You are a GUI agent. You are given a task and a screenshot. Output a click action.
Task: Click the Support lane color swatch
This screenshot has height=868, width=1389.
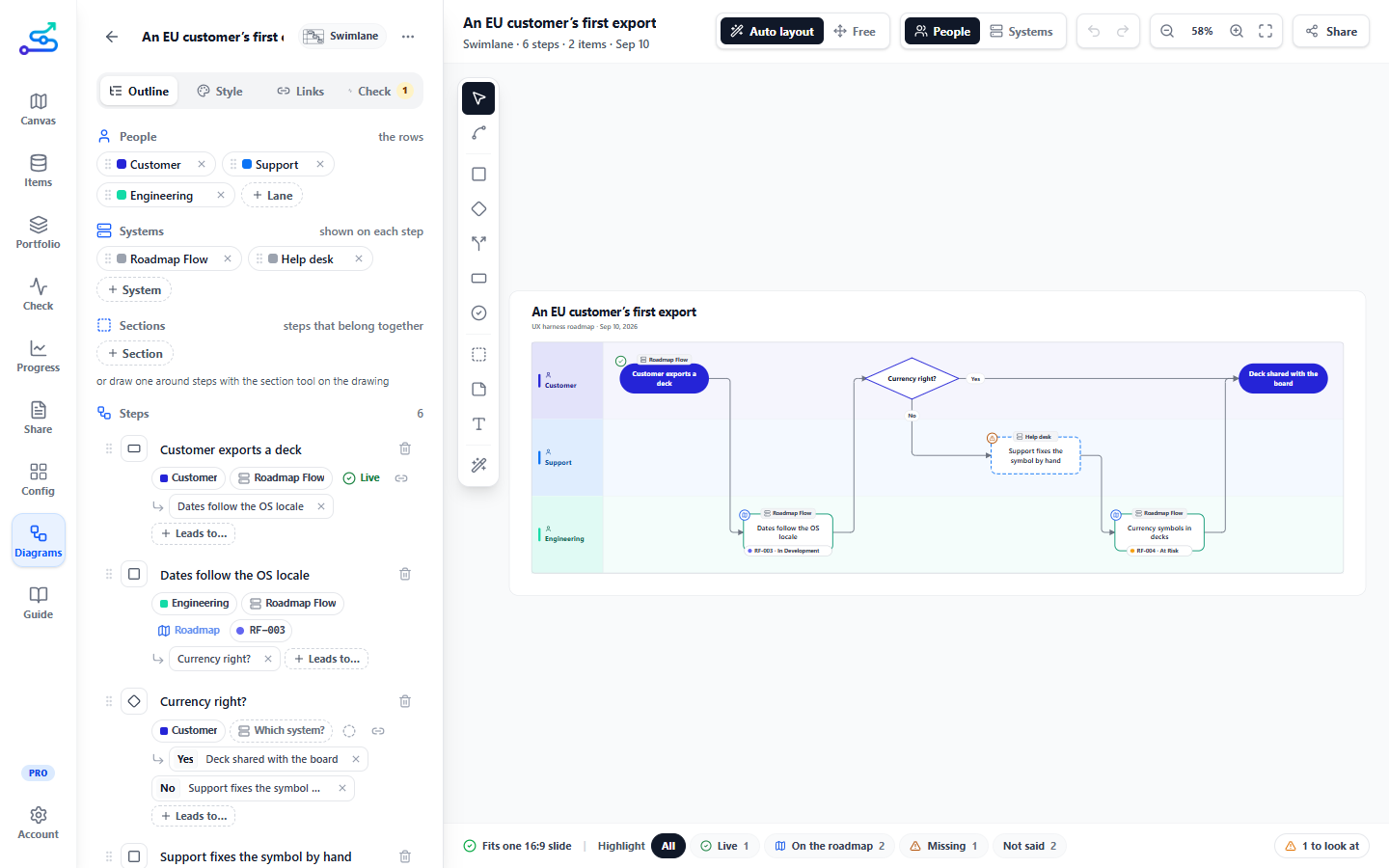[x=247, y=165]
